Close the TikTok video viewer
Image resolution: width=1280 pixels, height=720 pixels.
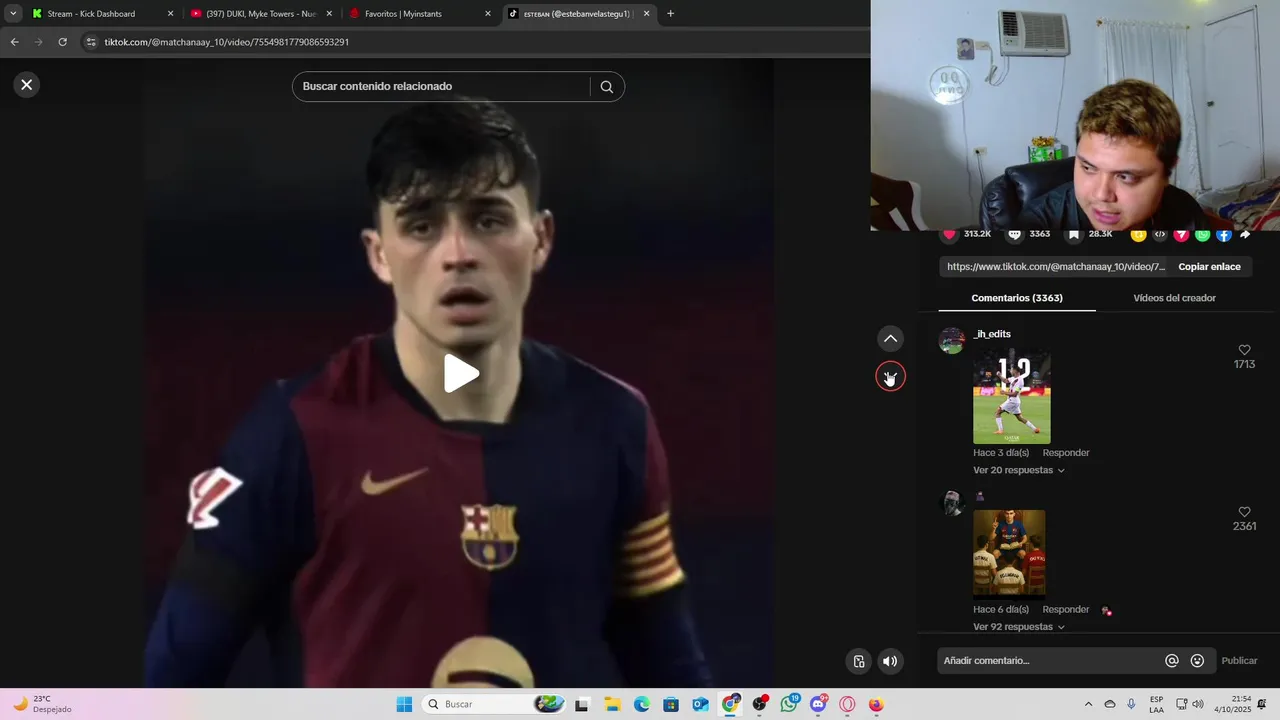coord(27,85)
